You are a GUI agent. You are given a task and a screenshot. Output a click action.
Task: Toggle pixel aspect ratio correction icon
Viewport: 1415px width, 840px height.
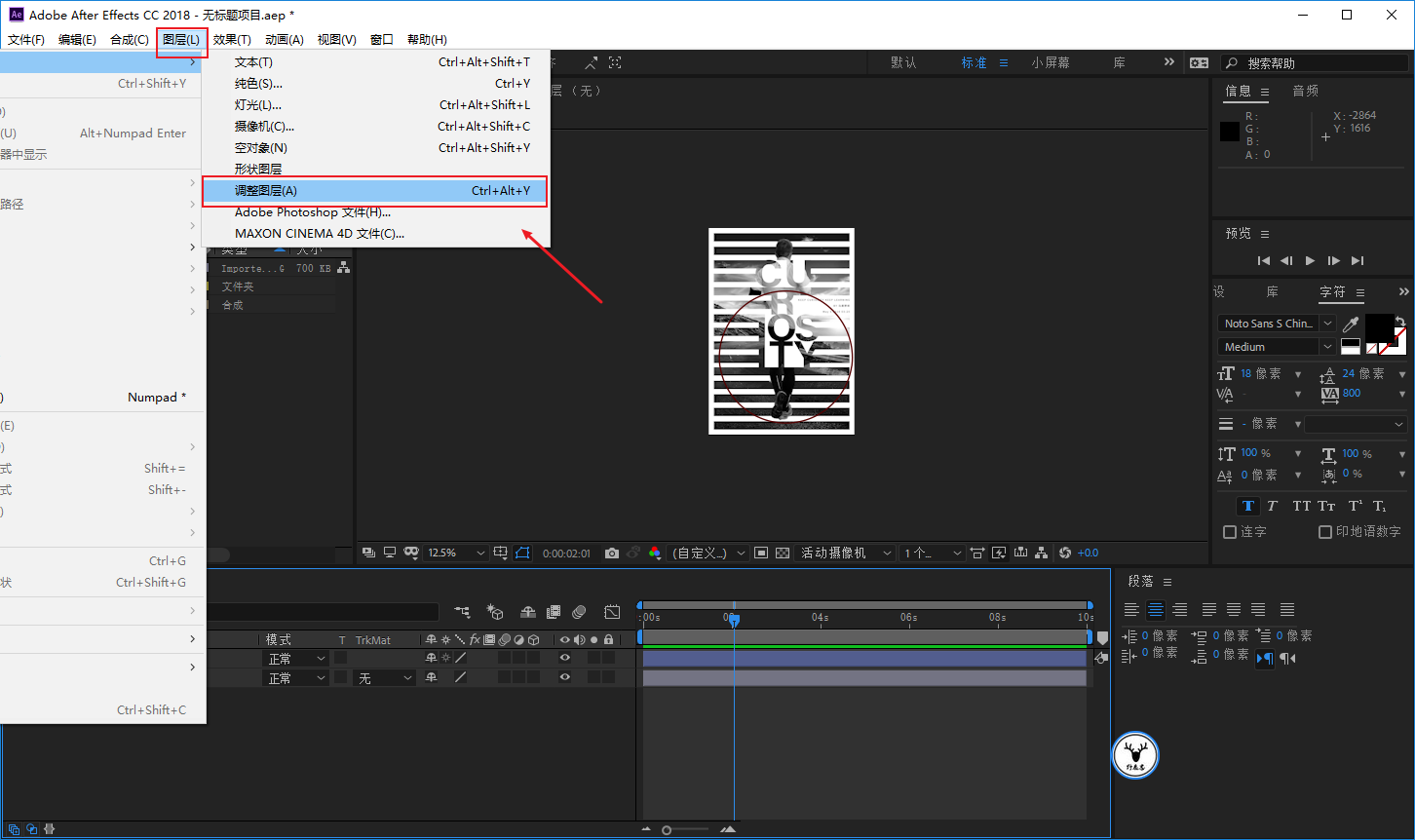[x=977, y=553]
